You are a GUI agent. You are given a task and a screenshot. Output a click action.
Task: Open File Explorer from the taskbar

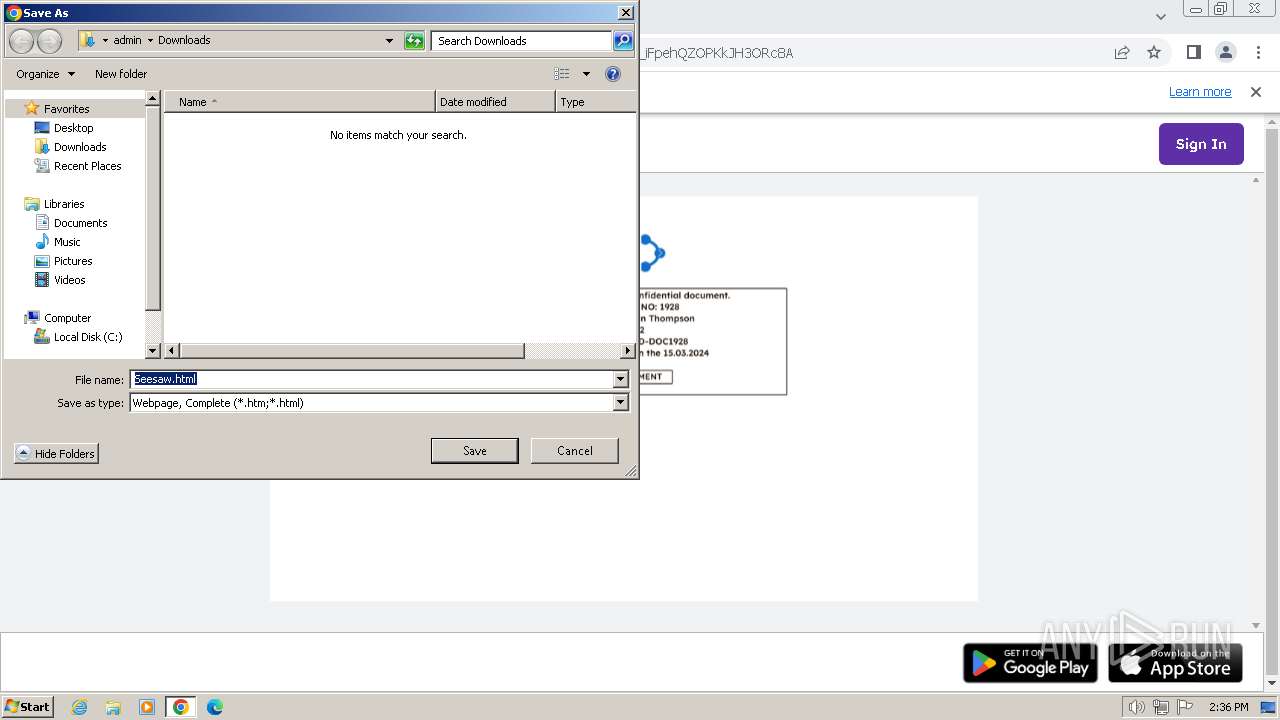click(113, 707)
